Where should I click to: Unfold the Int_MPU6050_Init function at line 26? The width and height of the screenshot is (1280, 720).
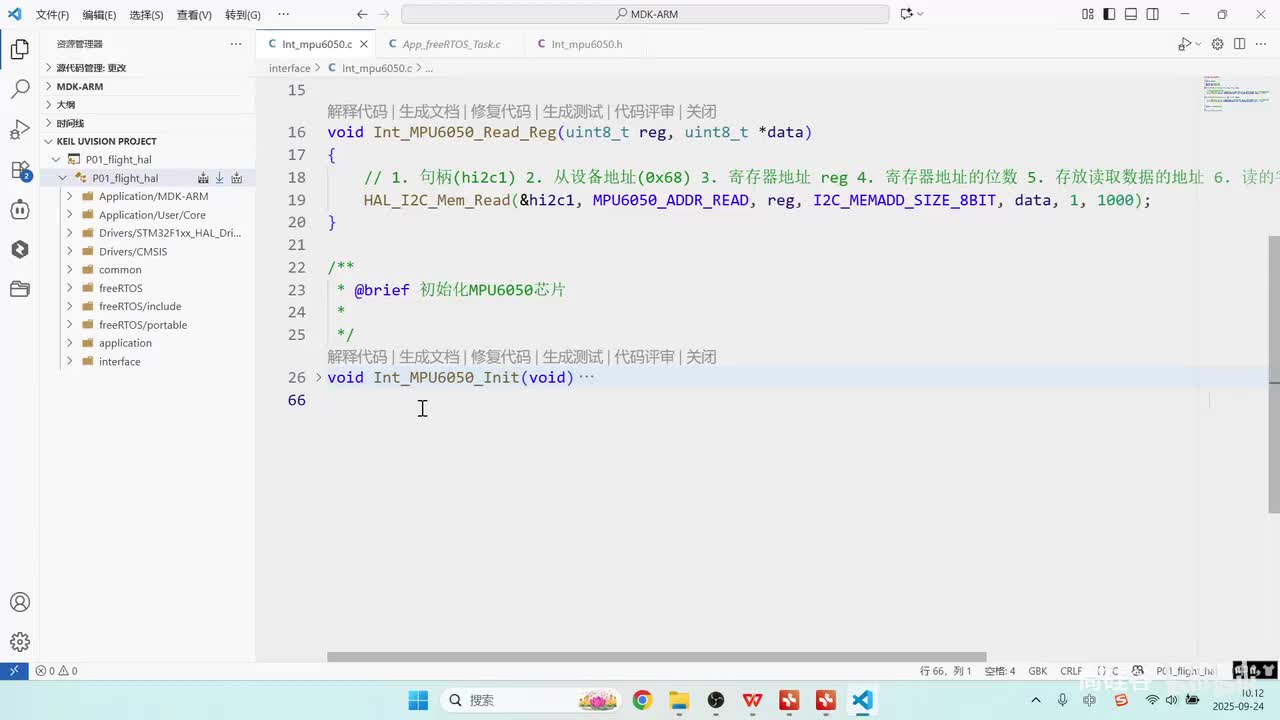[319, 377]
